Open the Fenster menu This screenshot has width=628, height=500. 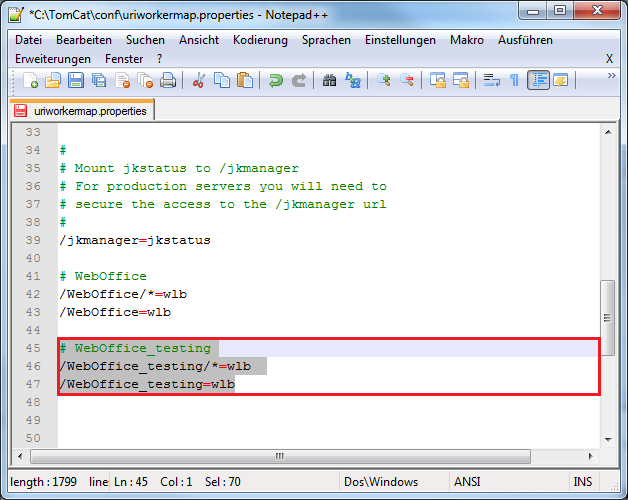(x=124, y=59)
